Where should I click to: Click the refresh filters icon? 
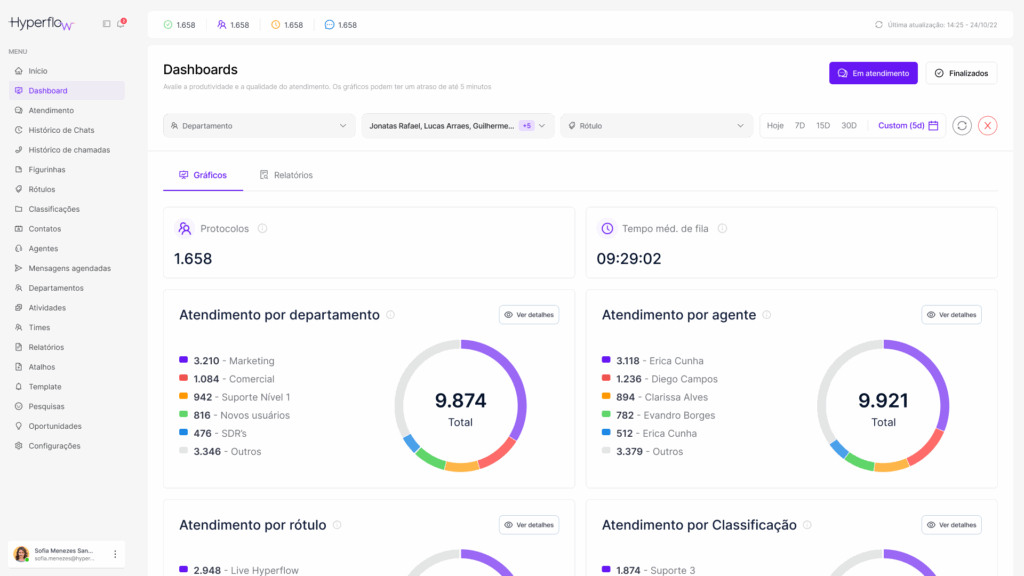click(x=962, y=126)
